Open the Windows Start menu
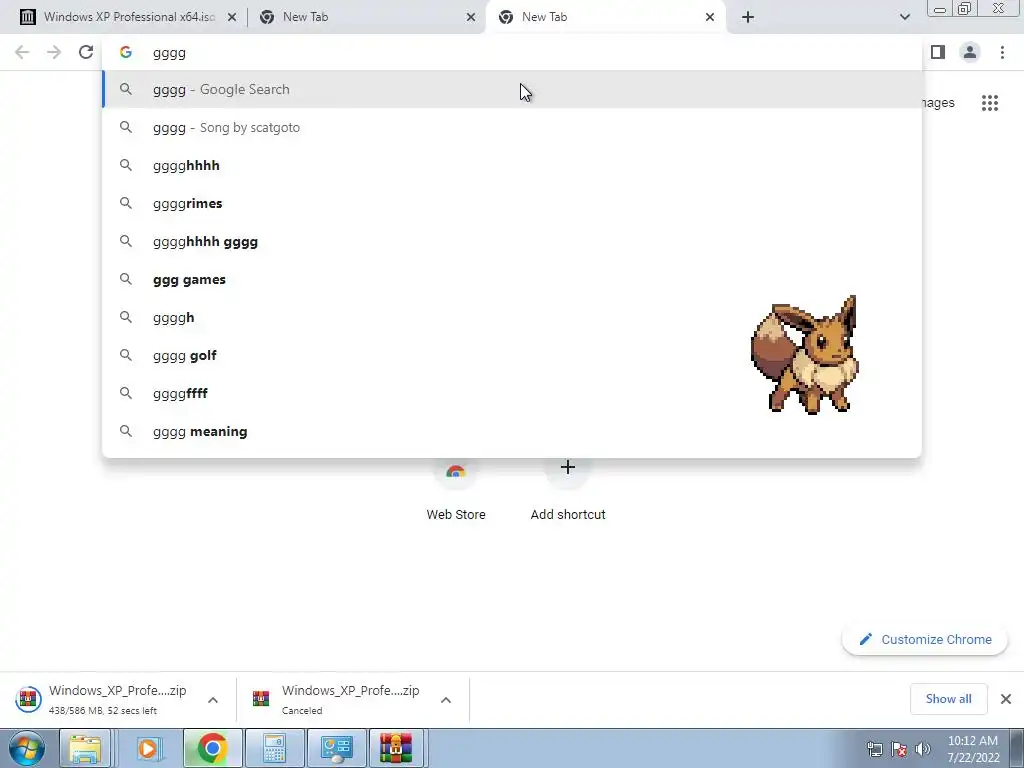1024x768 pixels. (x=27, y=748)
